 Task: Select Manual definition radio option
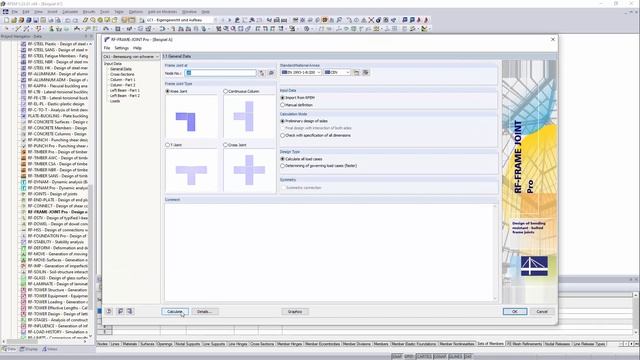[x=282, y=105]
